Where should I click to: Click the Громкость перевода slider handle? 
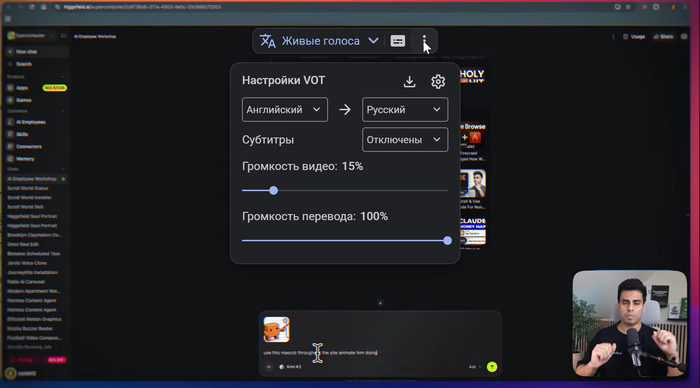pyautogui.click(x=447, y=241)
